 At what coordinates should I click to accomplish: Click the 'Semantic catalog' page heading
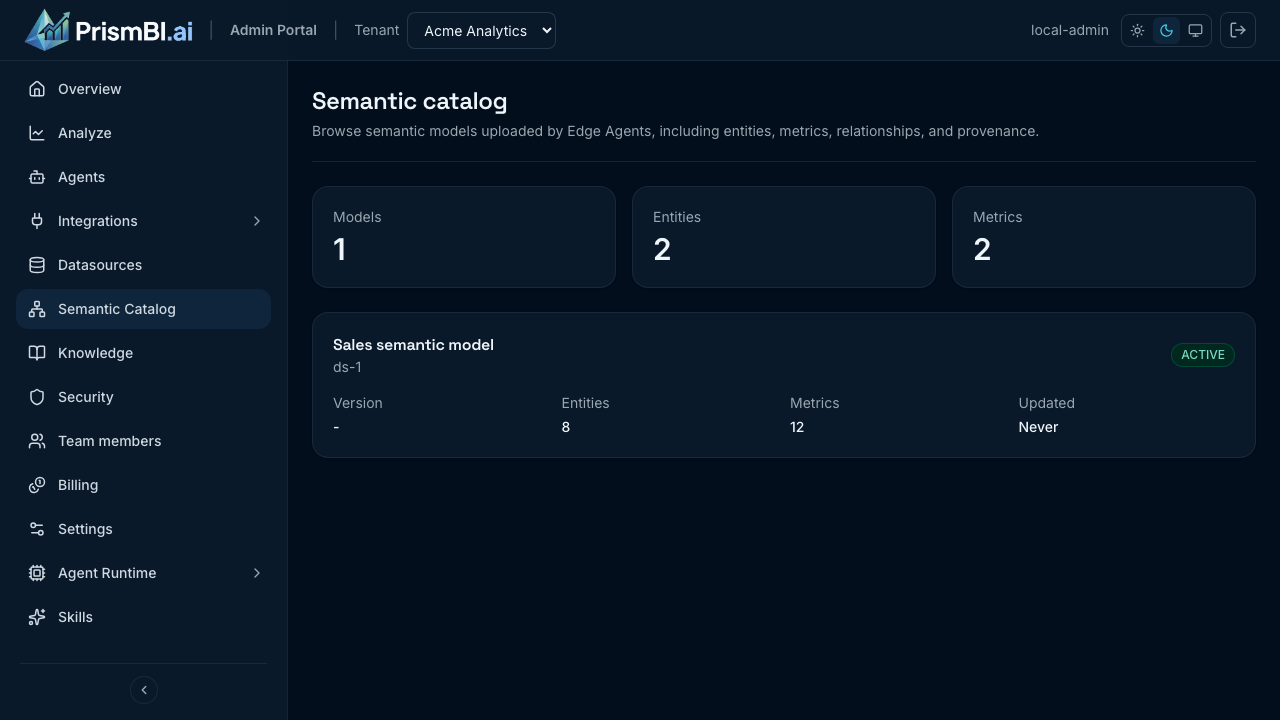(x=410, y=101)
